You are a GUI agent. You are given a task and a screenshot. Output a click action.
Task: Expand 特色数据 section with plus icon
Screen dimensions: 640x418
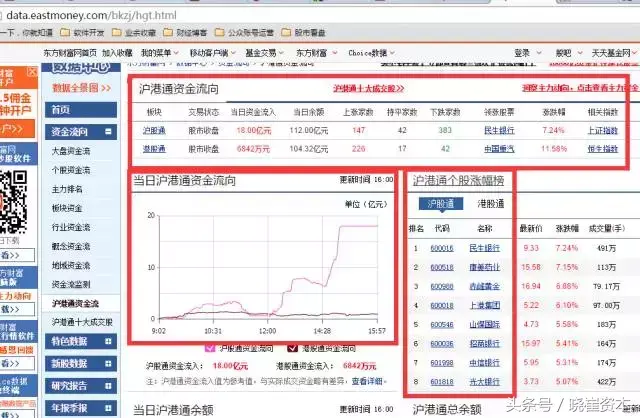[x=108, y=341]
